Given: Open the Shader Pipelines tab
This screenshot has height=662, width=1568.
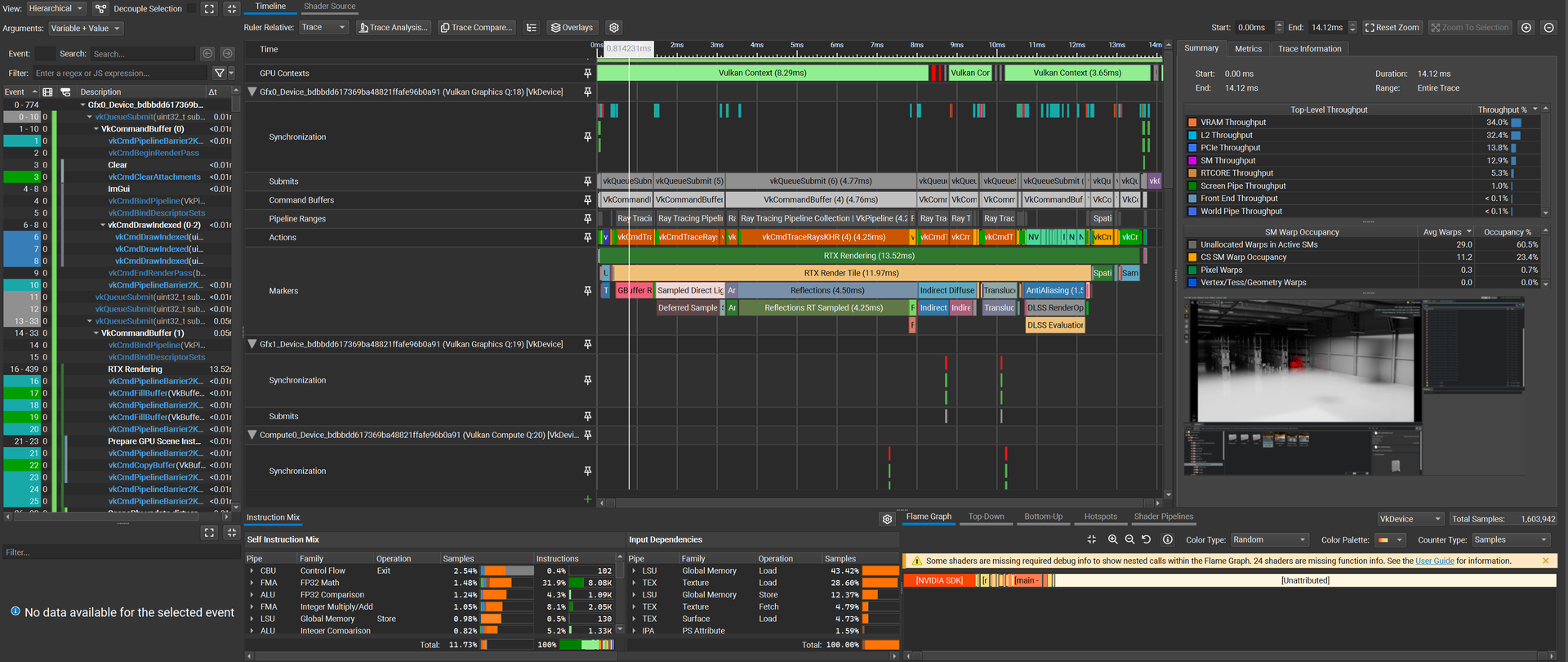Looking at the screenshot, I should [1163, 517].
